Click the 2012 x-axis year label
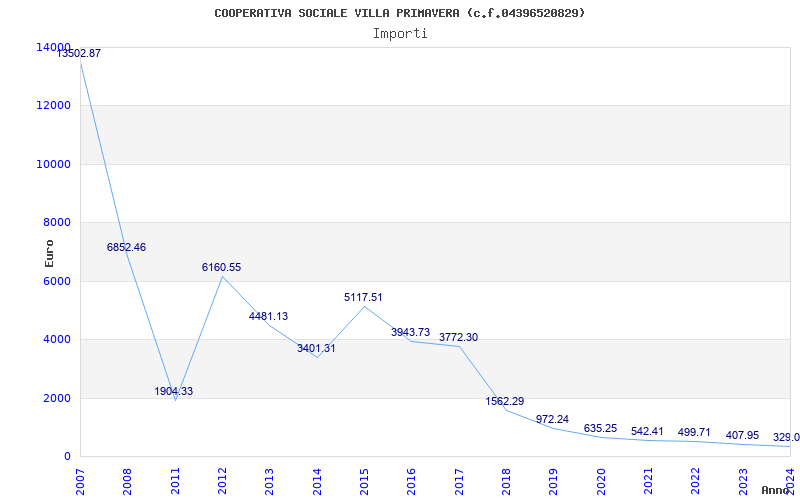The image size is (800, 500). (x=222, y=482)
